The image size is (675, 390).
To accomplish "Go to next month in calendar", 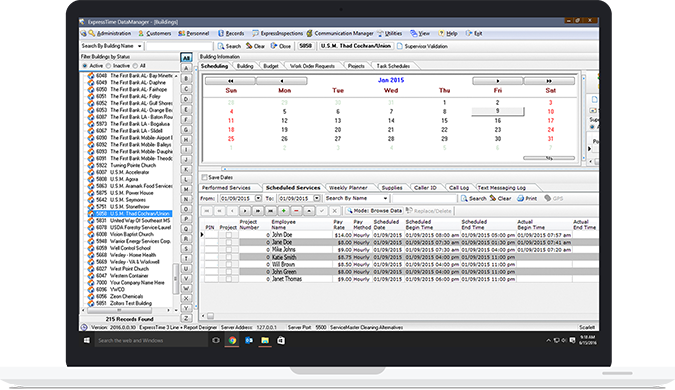I will pyautogui.click(x=498, y=80).
